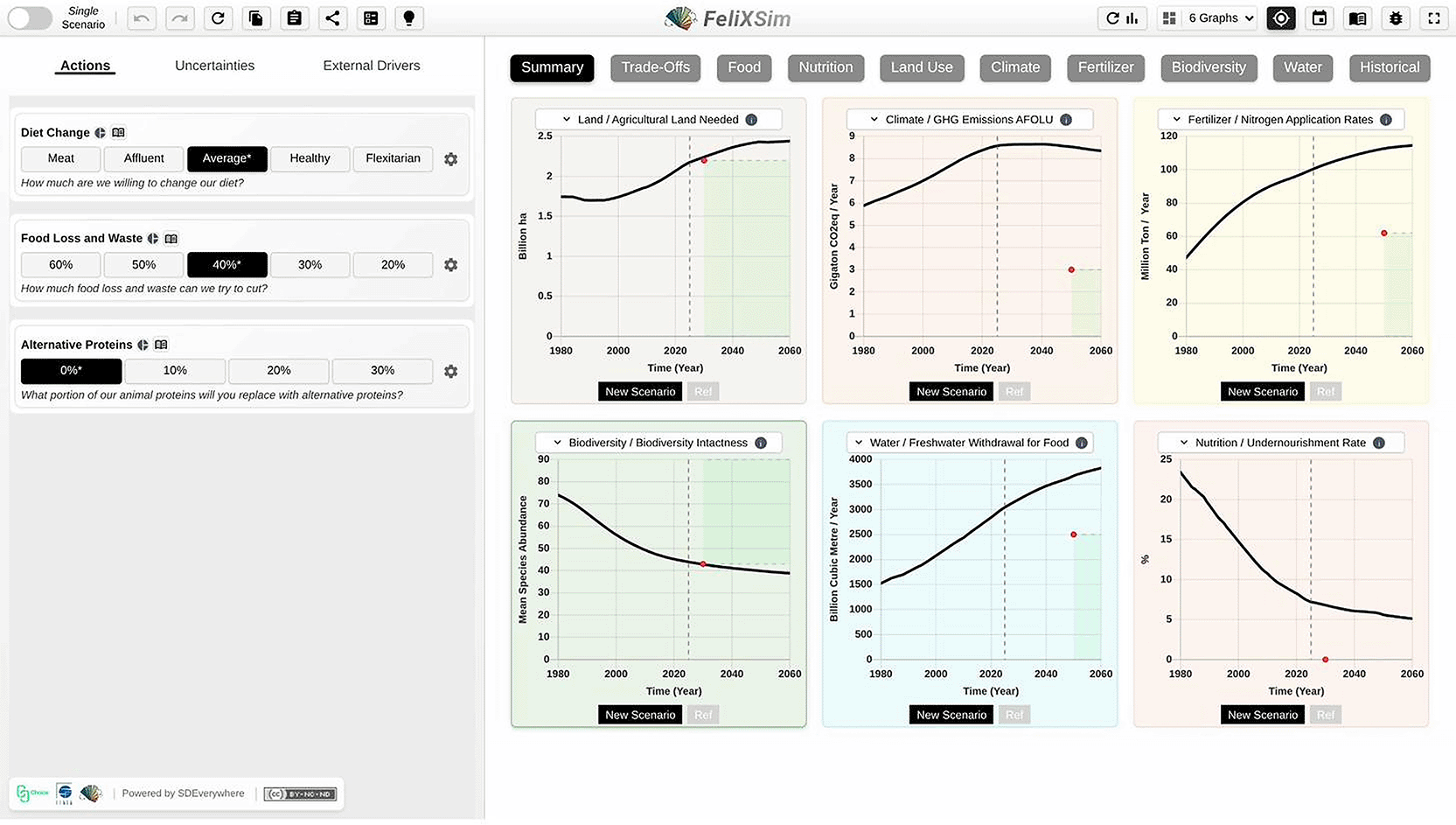Click the clipboard paste icon
Viewport: 1456px width, 825px height.
[295, 18]
